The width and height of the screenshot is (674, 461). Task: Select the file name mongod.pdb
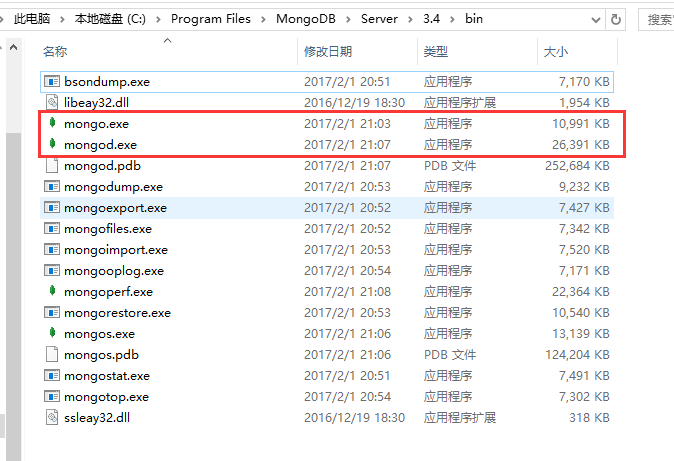[102, 166]
